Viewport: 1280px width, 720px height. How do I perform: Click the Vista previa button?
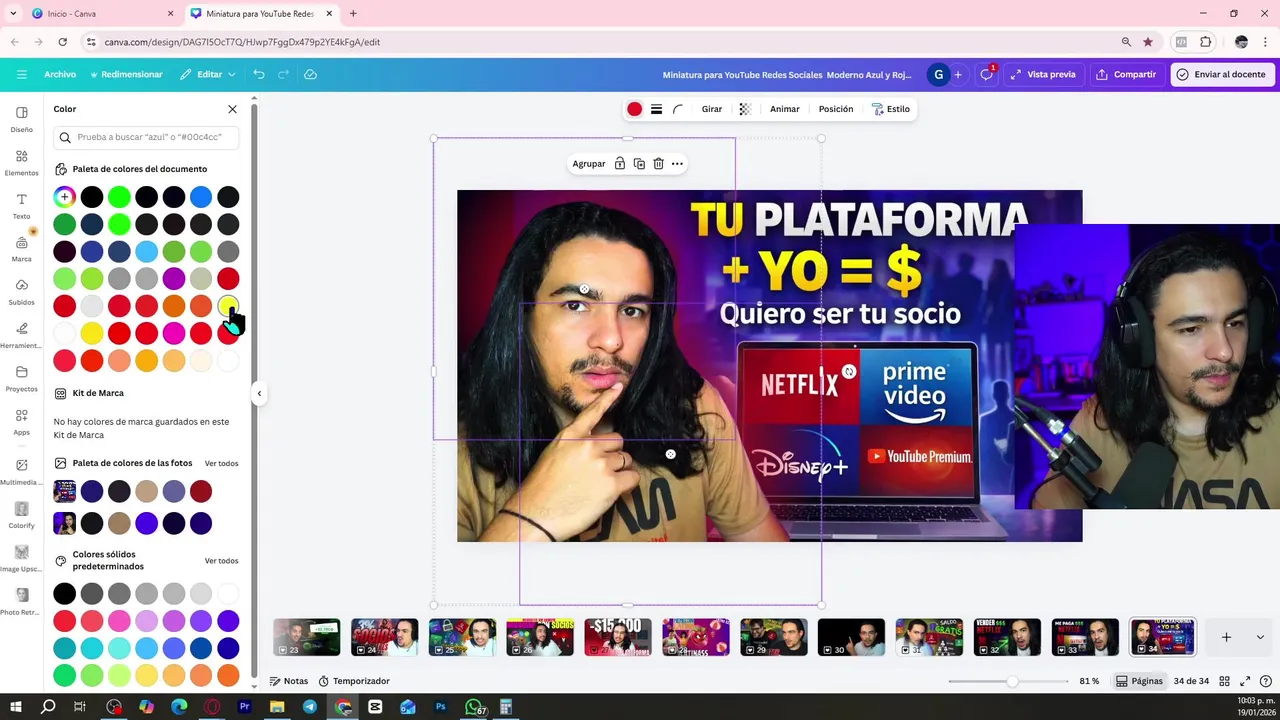coord(1042,74)
